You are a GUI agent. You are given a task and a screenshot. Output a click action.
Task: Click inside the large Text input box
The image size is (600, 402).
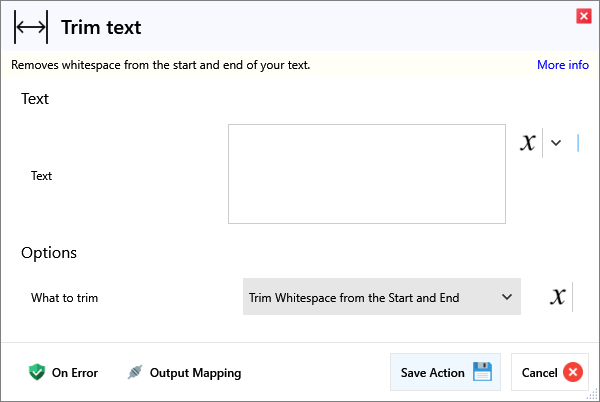(366, 174)
